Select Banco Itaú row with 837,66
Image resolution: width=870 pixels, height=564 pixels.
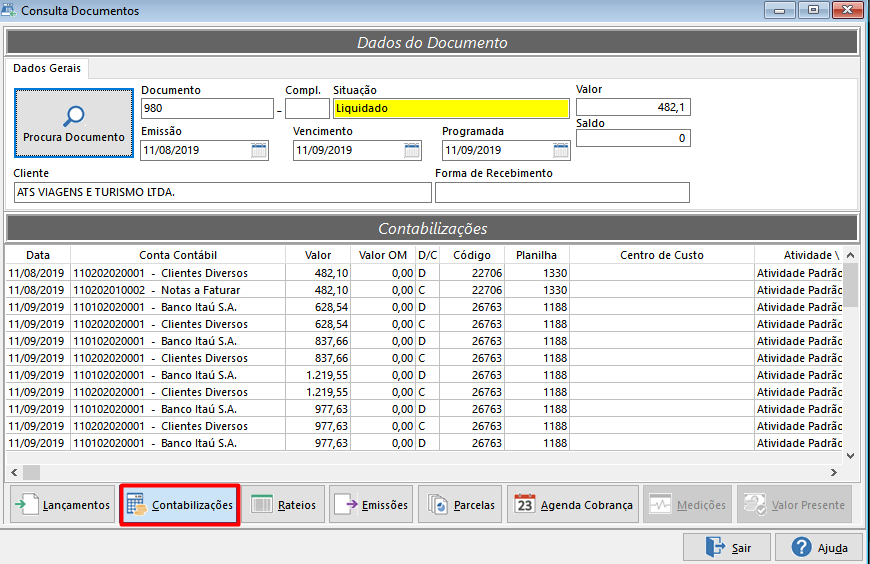click(424, 341)
